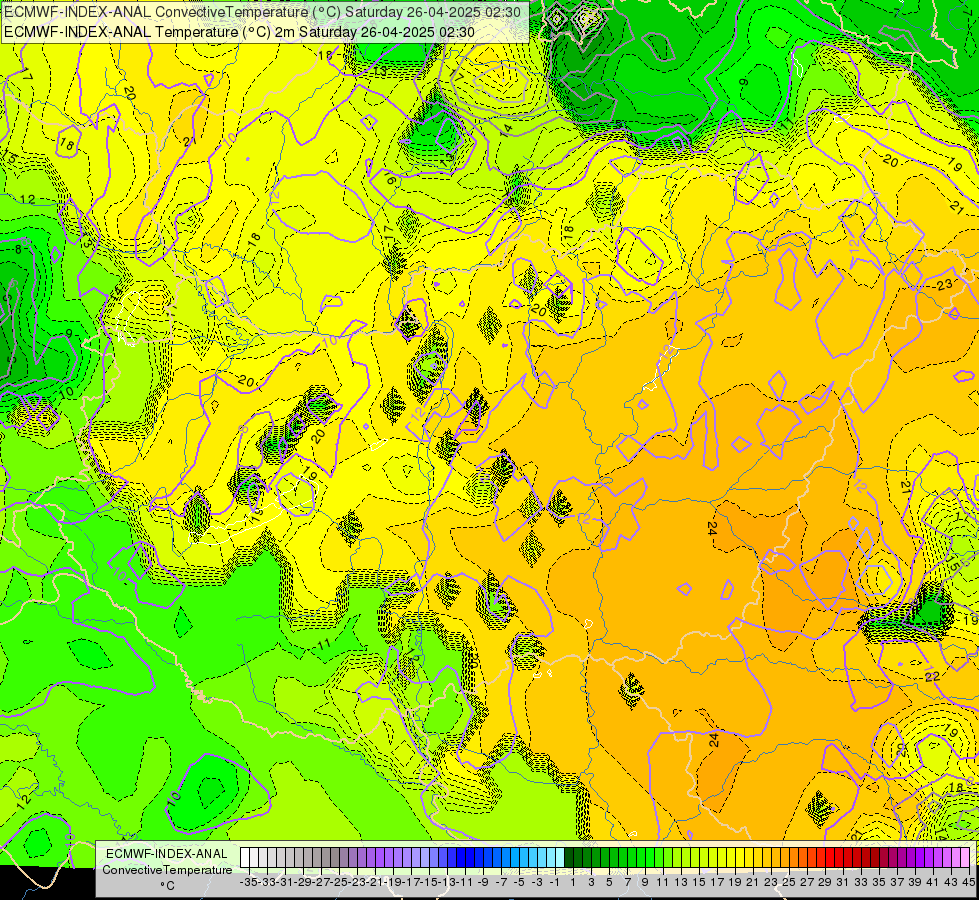Select the -29 legend scale value
Viewport: 979px width, 900px height.
click(303, 883)
